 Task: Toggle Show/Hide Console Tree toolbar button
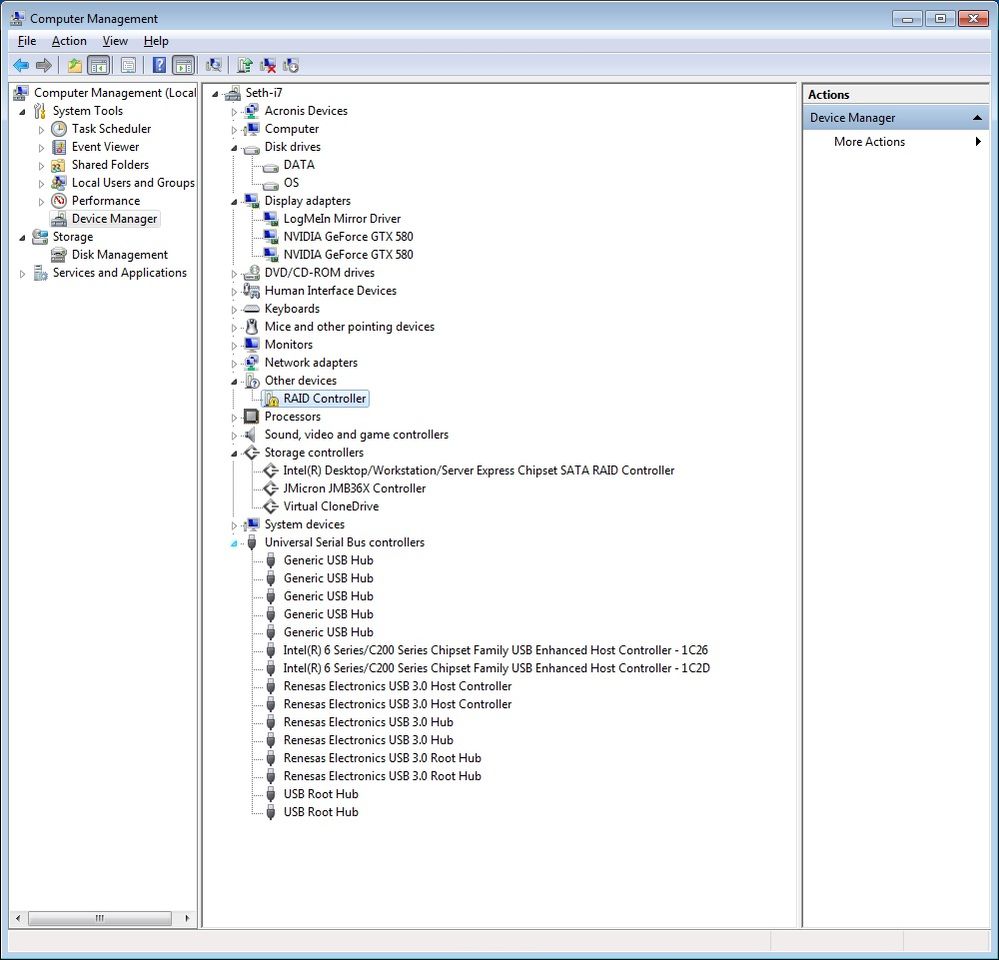click(x=98, y=65)
